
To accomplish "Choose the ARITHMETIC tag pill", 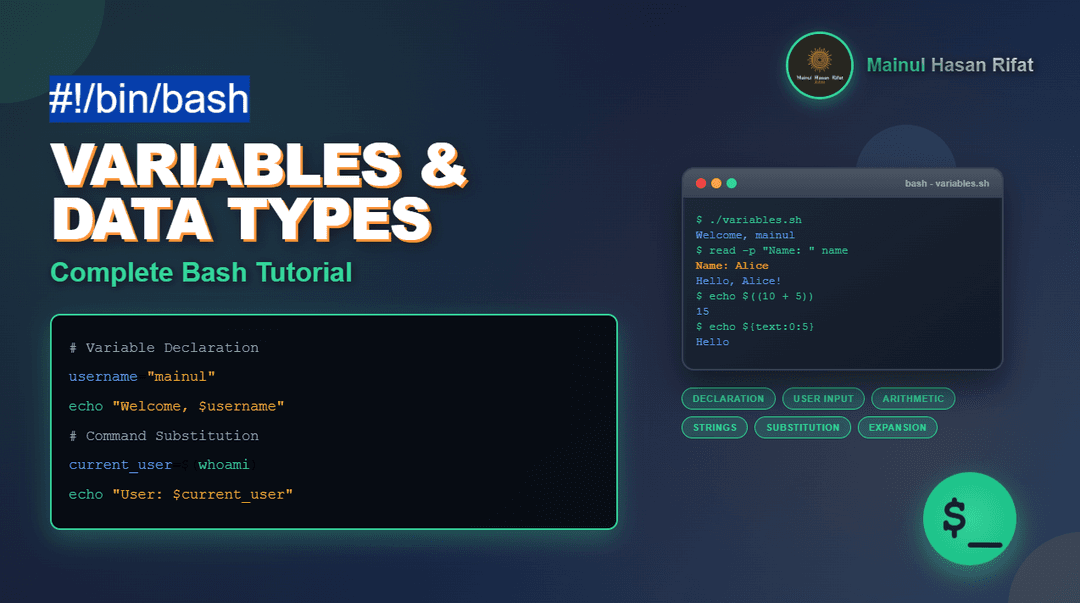I will click(913, 399).
